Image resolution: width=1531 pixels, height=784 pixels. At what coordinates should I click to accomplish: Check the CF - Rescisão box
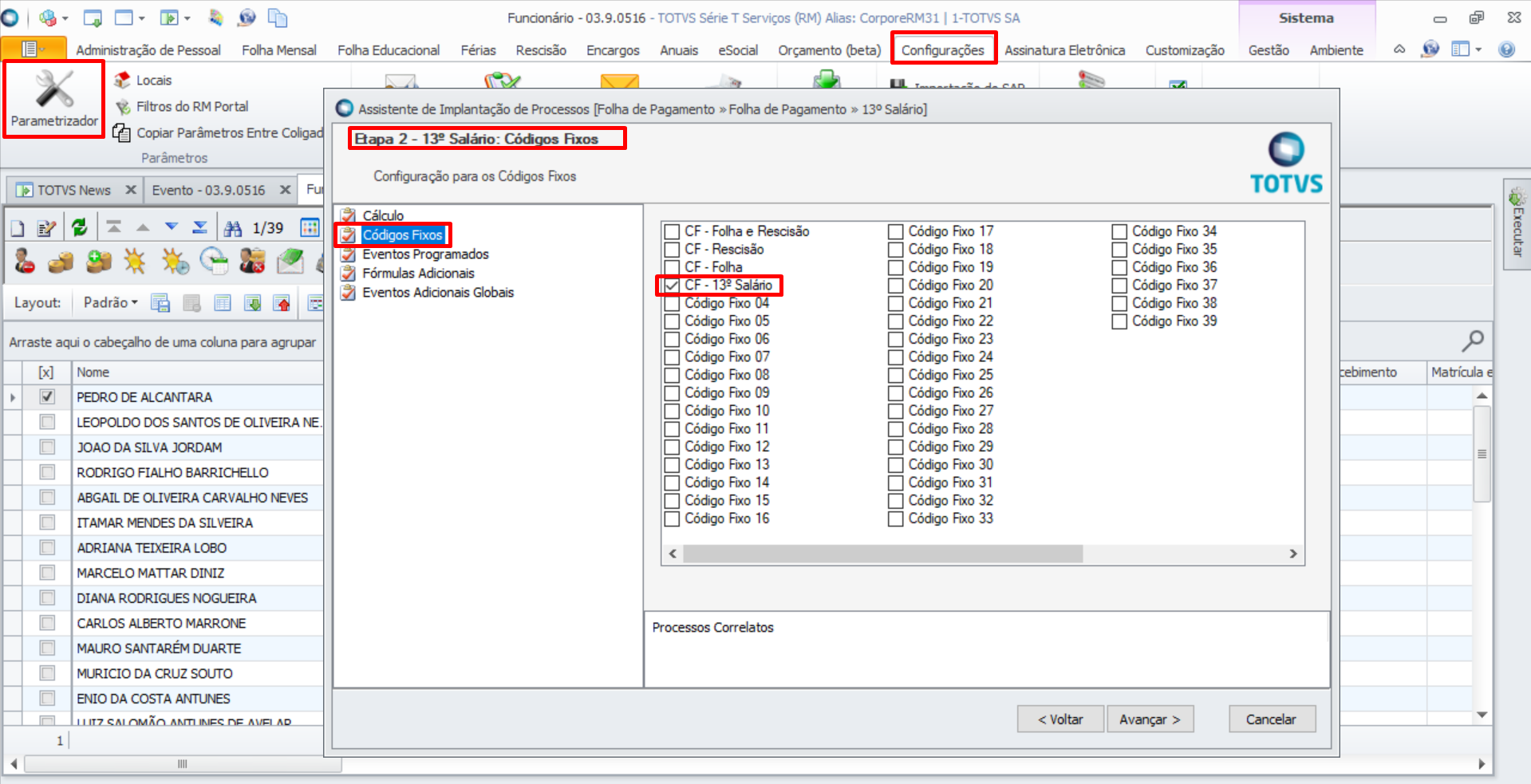[672, 250]
